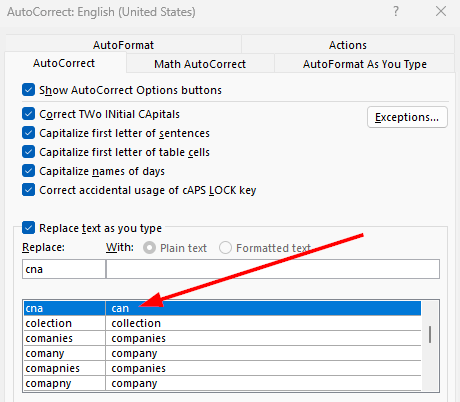This screenshot has height=402, width=460.
Task: Switch to the AutoFormat tab
Action: pyautogui.click(x=123, y=45)
